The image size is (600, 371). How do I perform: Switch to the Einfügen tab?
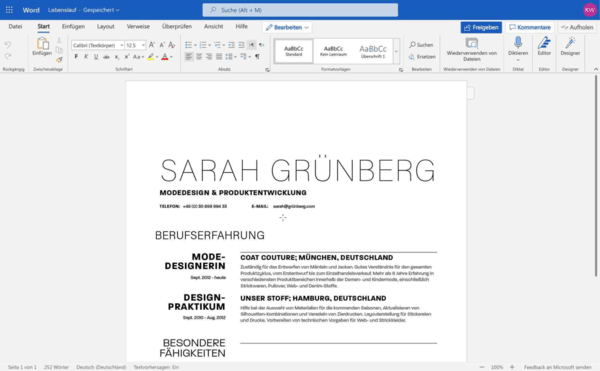click(x=73, y=26)
